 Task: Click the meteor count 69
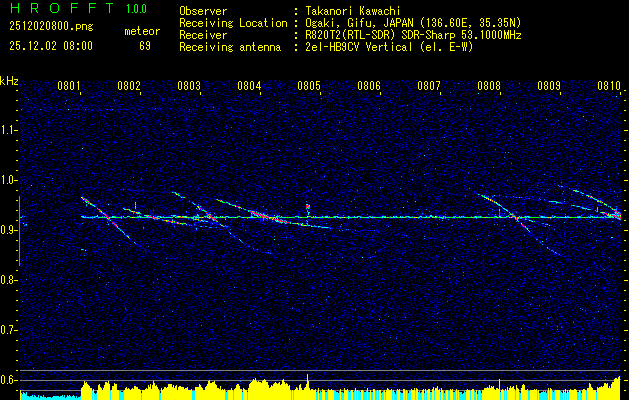[145, 46]
